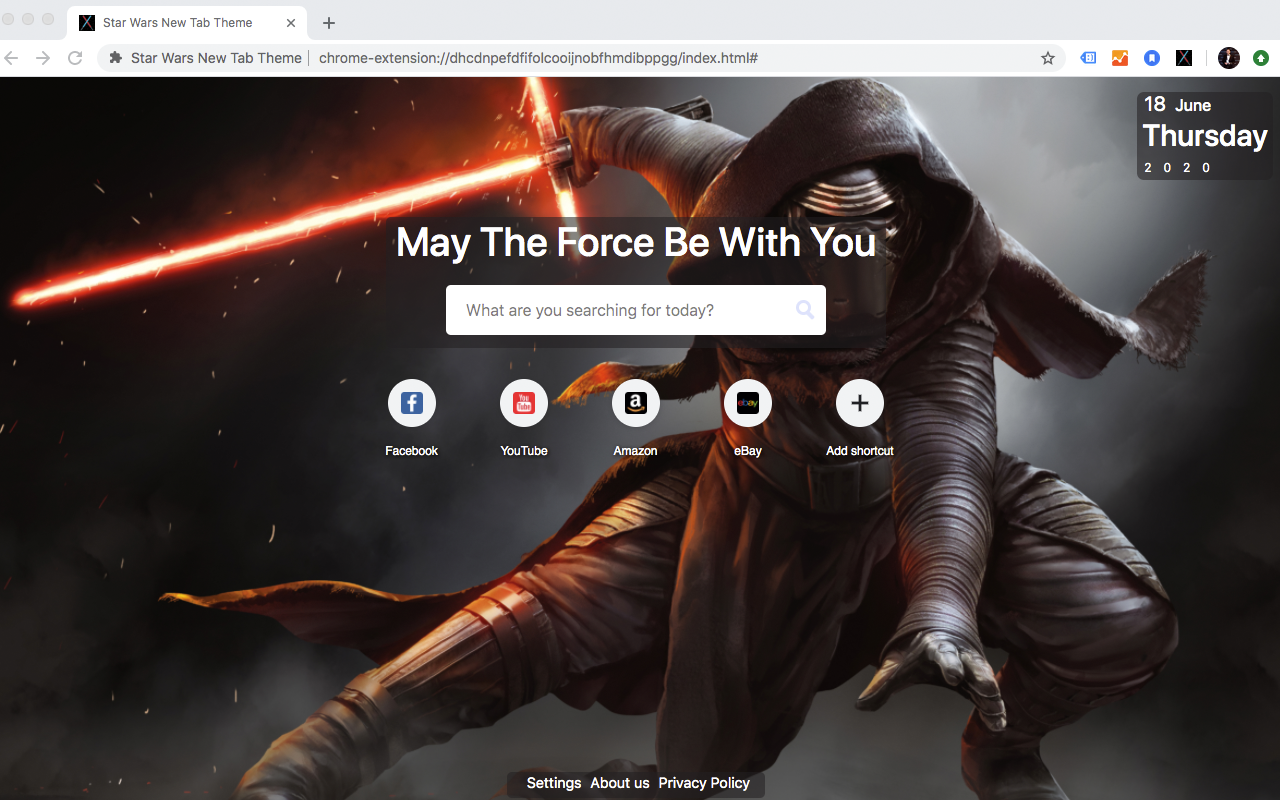Click the Add shortcut plus icon
The image size is (1280, 800).
click(860, 403)
